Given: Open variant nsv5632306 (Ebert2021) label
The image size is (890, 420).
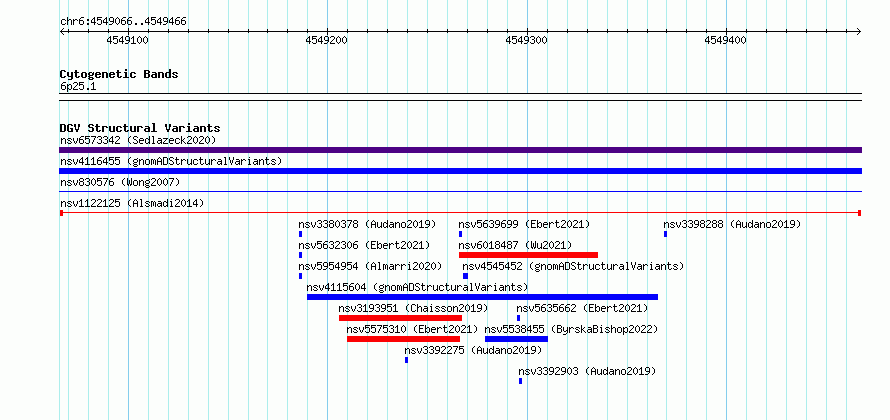Looking at the screenshot, I should (x=364, y=245).
